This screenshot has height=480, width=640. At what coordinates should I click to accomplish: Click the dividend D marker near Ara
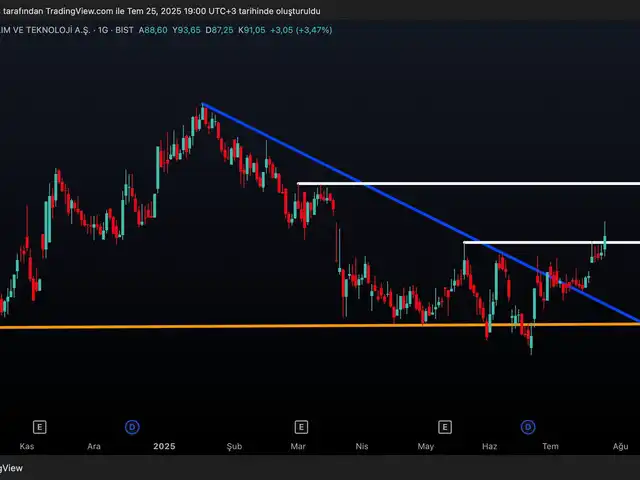[132, 426]
